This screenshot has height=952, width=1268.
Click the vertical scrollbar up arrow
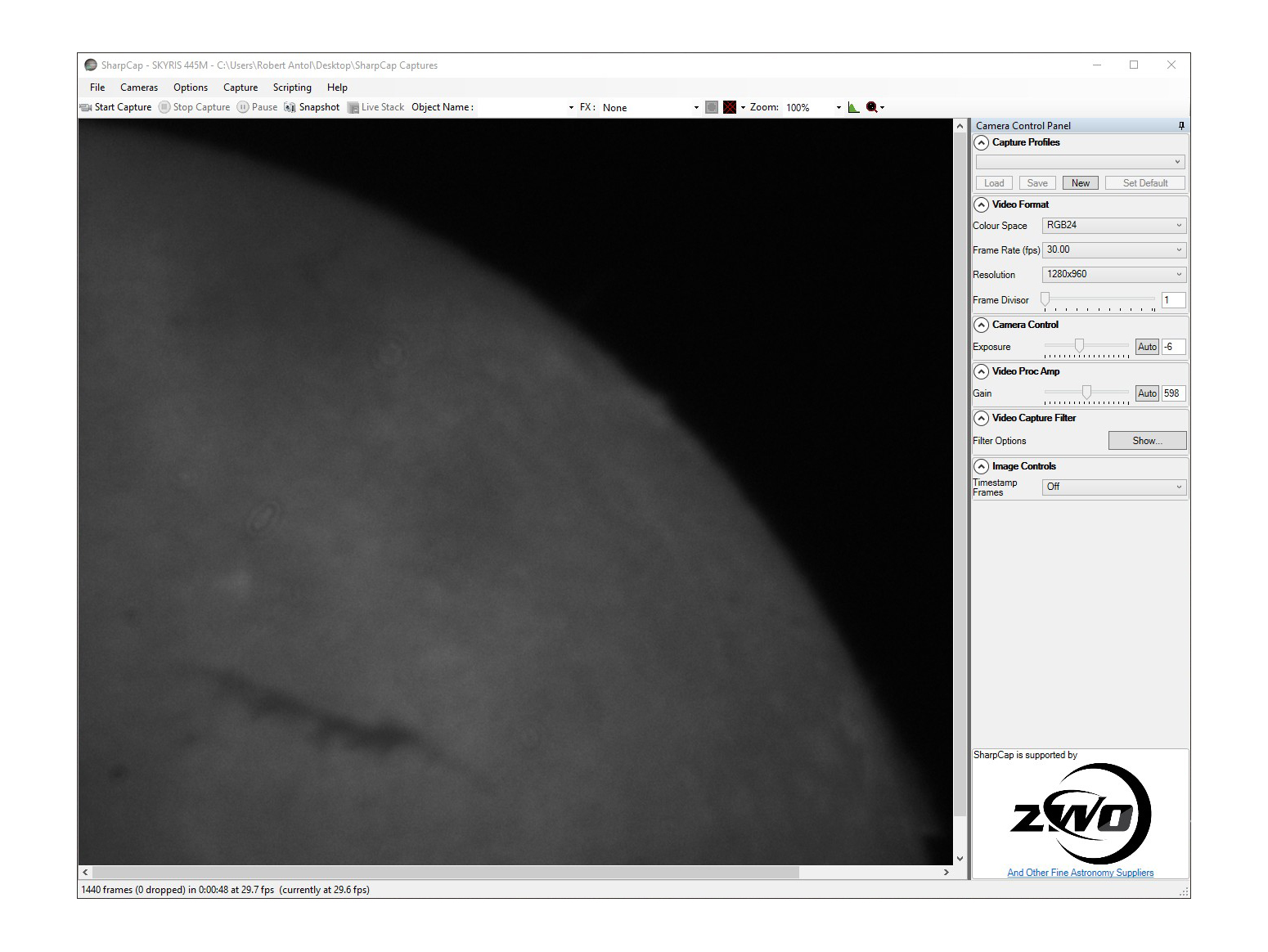click(x=960, y=126)
